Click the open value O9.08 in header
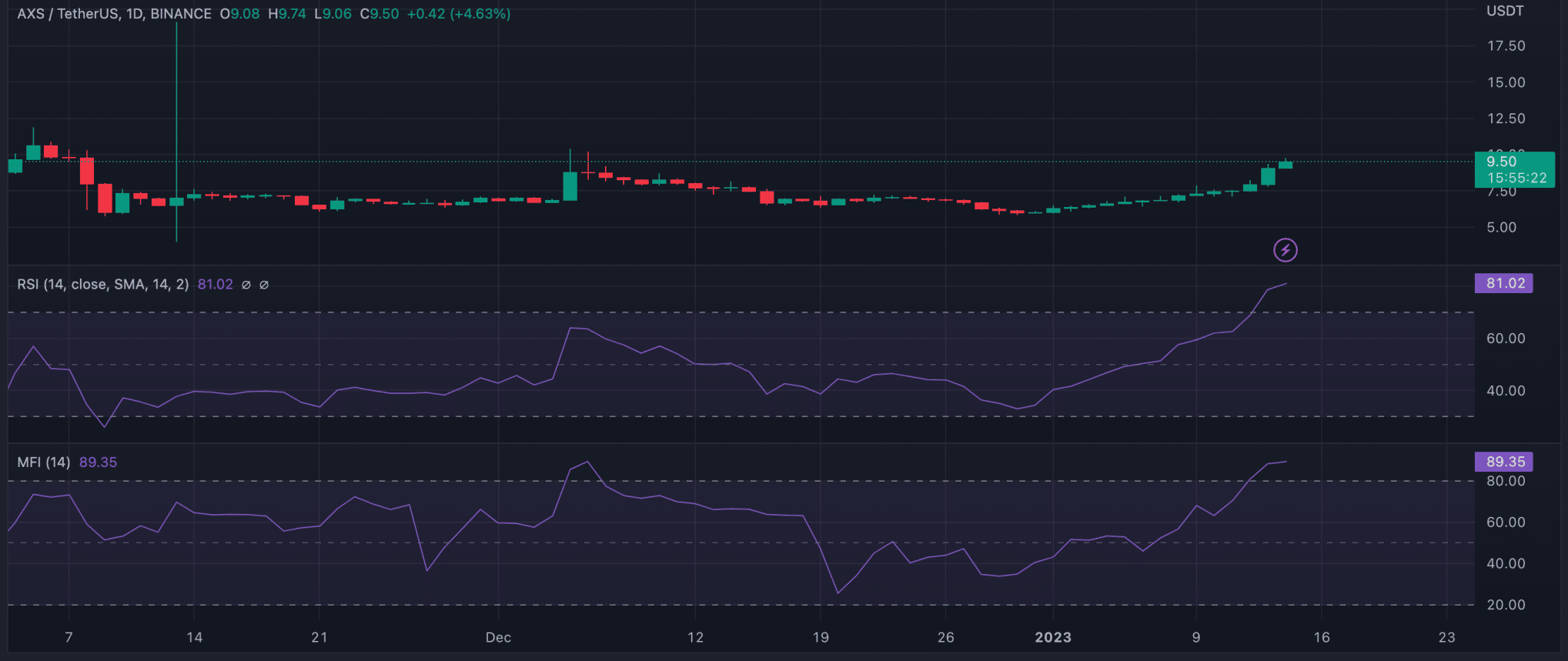Screen dimensions: 1568x661 point(239,14)
